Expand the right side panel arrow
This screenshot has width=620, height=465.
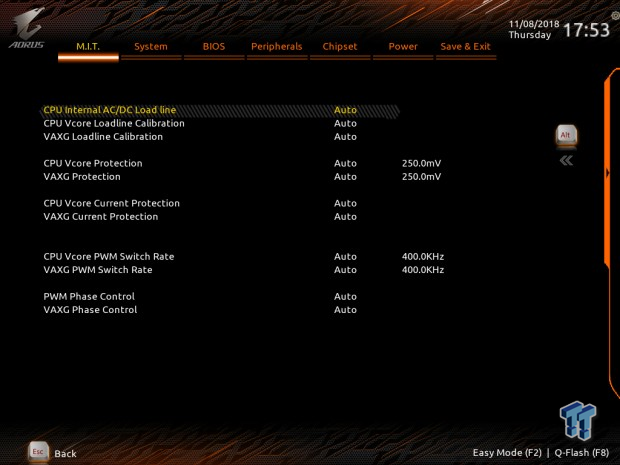click(x=608, y=173)
